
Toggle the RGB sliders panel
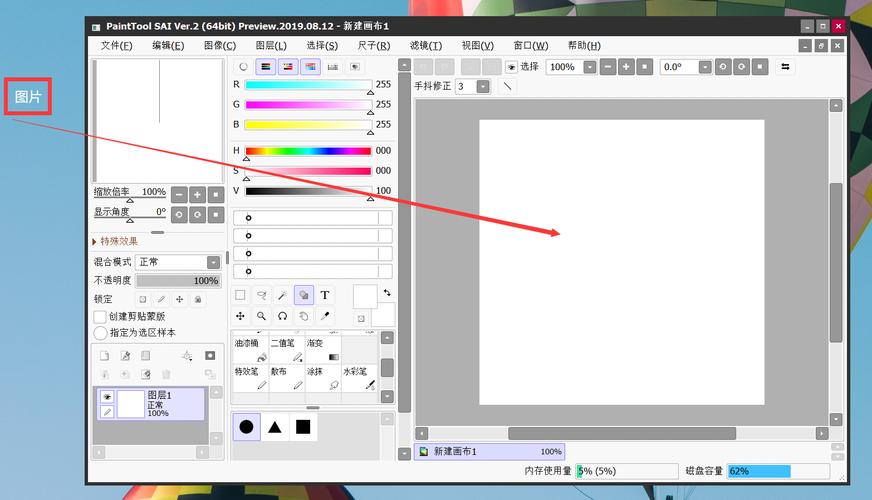[266, 67]
